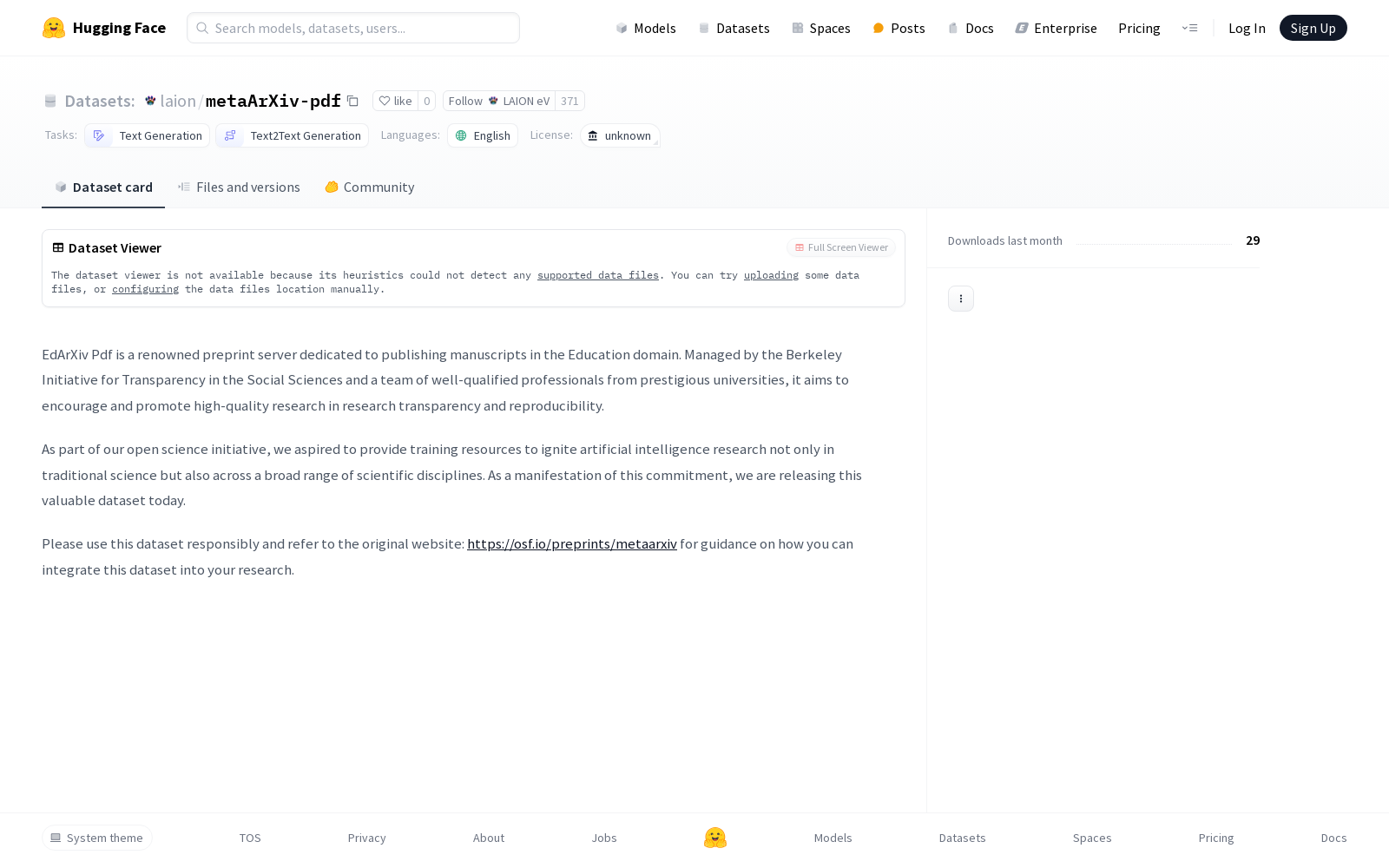Screen dimensions: 1389x868
Task: Open Models in the footer
Action: coord(833,838)
